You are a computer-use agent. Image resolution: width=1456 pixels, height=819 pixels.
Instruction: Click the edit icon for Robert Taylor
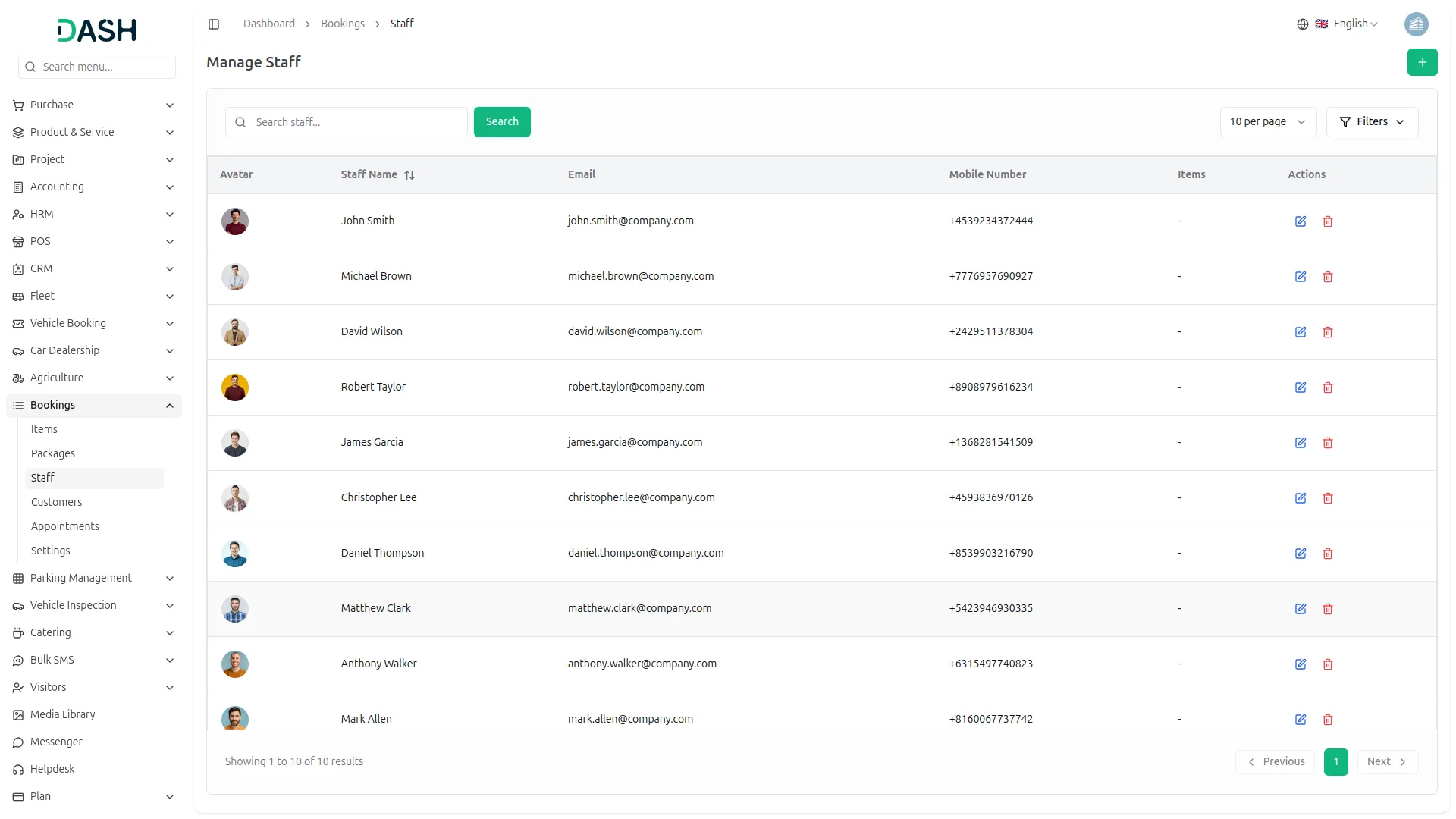pyautogui.click(x=1300, y=388)
